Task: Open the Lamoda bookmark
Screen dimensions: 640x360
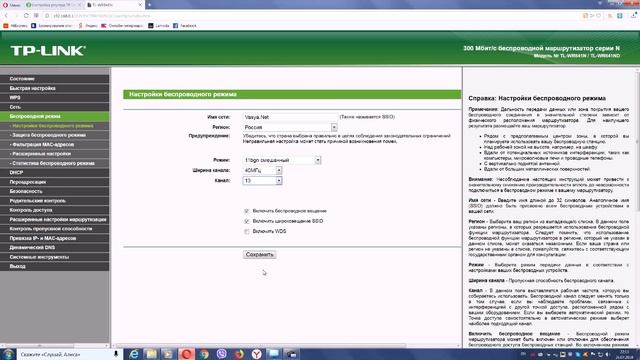Action: pyautogui.click(x=159, y=26)
